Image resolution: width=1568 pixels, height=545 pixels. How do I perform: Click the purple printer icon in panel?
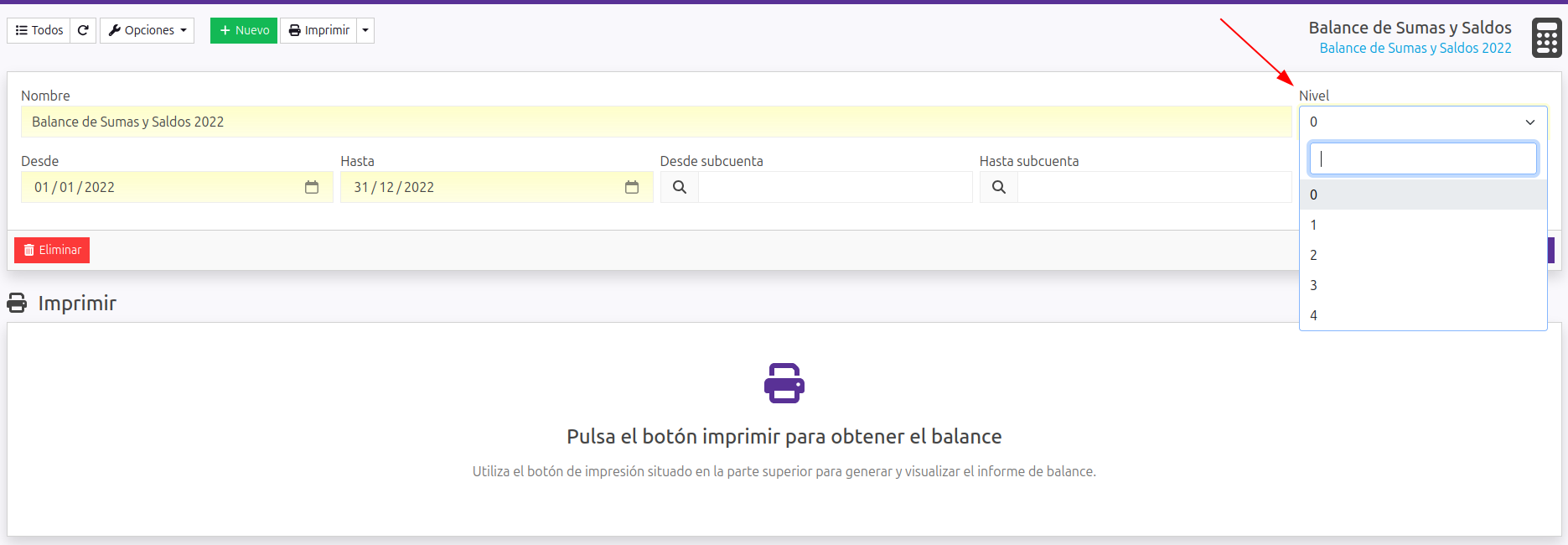tap(784, 383)
